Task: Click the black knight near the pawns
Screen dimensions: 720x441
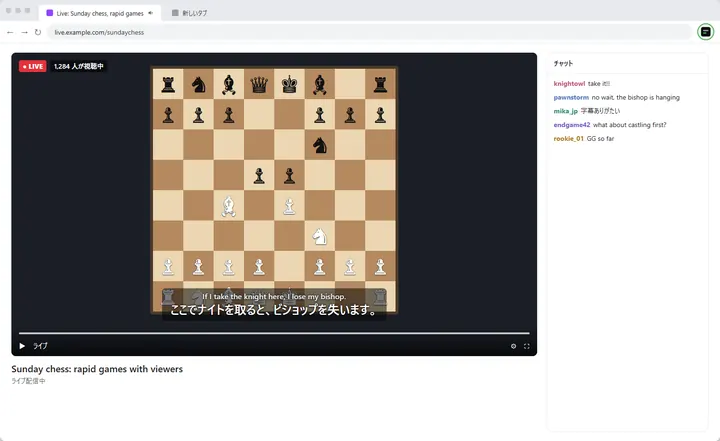Action: click(320, 145)
